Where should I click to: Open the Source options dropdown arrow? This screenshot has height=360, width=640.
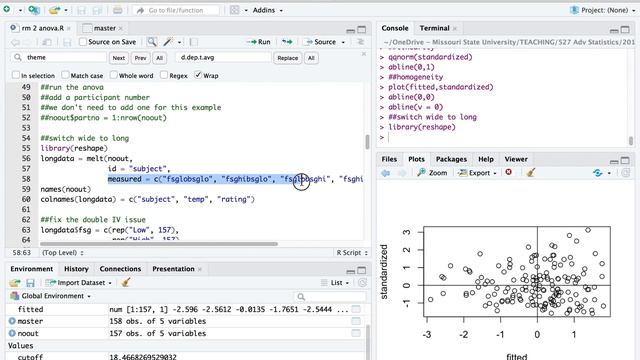343,42
